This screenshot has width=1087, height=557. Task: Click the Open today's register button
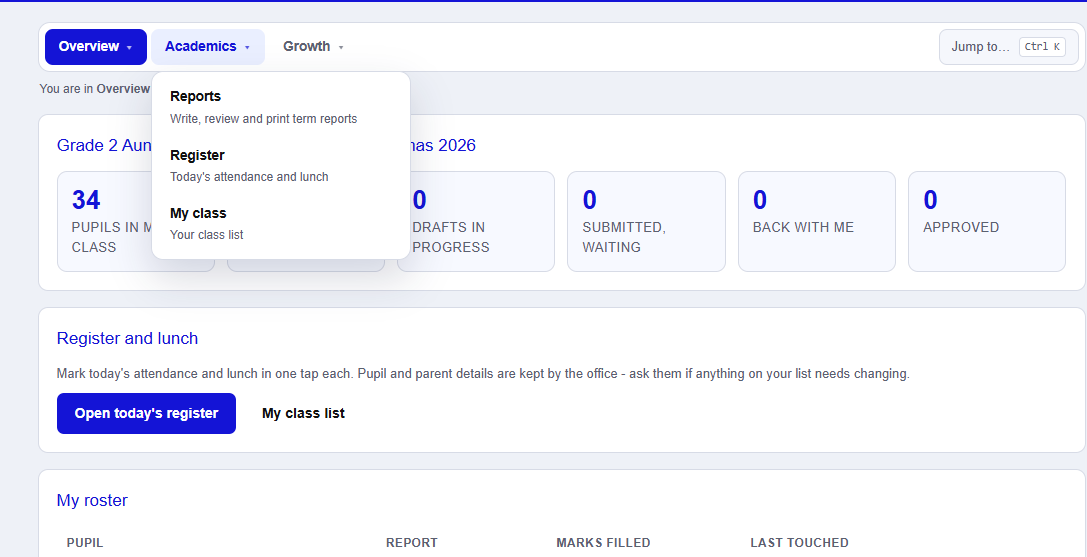pyautogui.click(x=146, y=413)
